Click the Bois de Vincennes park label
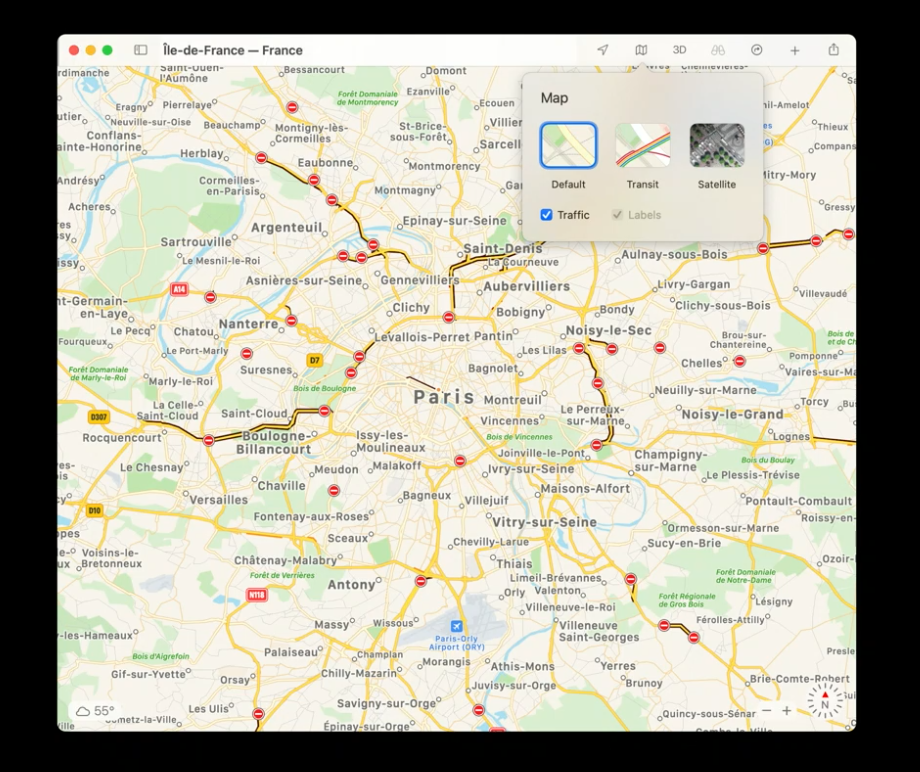 tap(519, 436)
